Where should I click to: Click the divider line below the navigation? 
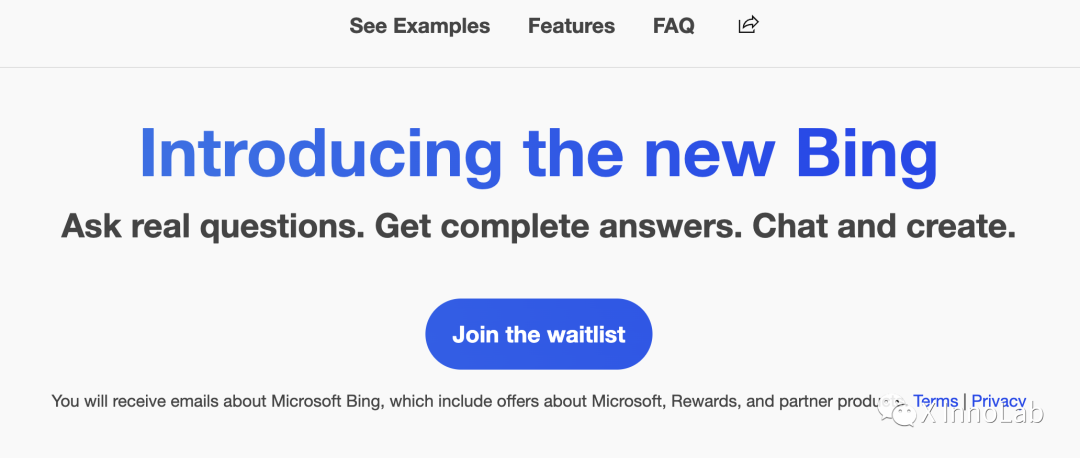click(x=540, y=67)
